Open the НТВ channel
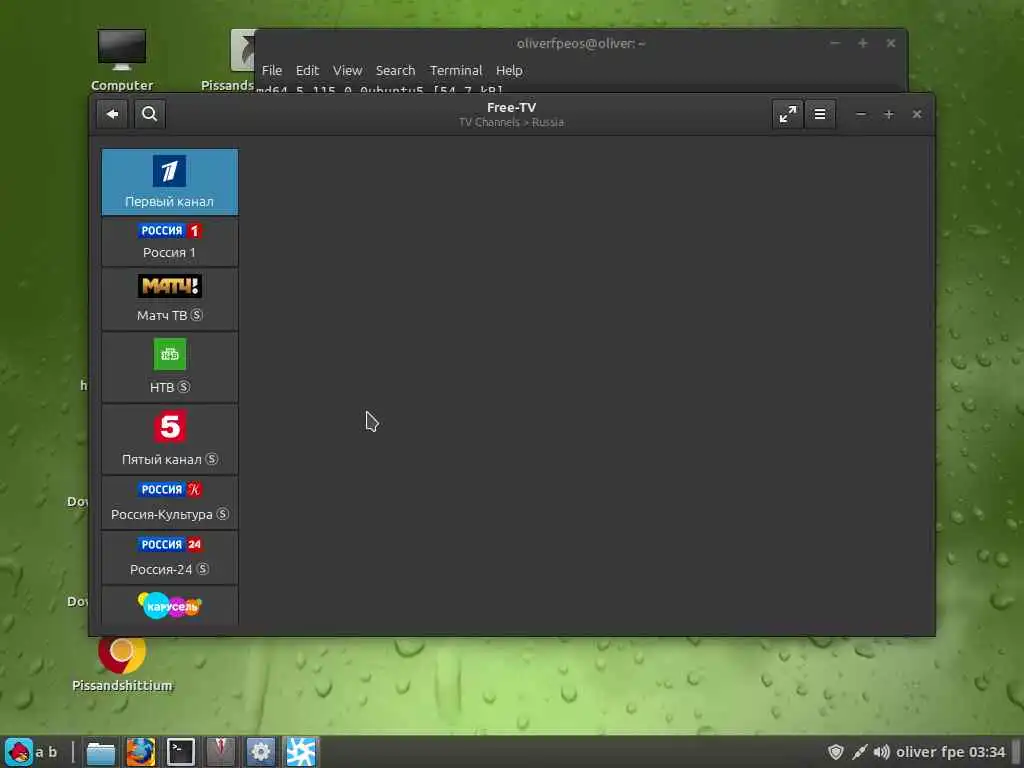Screen dimensions: 1024x768 (170, 367)
